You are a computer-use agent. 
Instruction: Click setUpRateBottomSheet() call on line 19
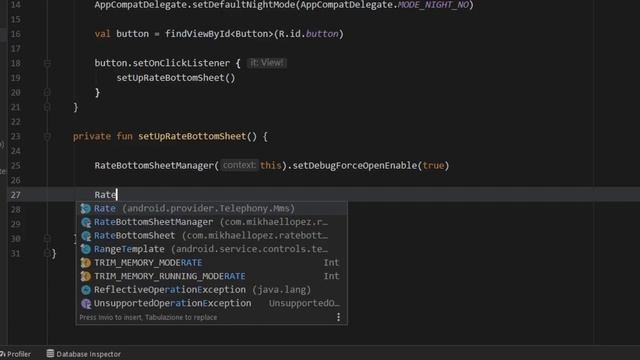point(176,78)
